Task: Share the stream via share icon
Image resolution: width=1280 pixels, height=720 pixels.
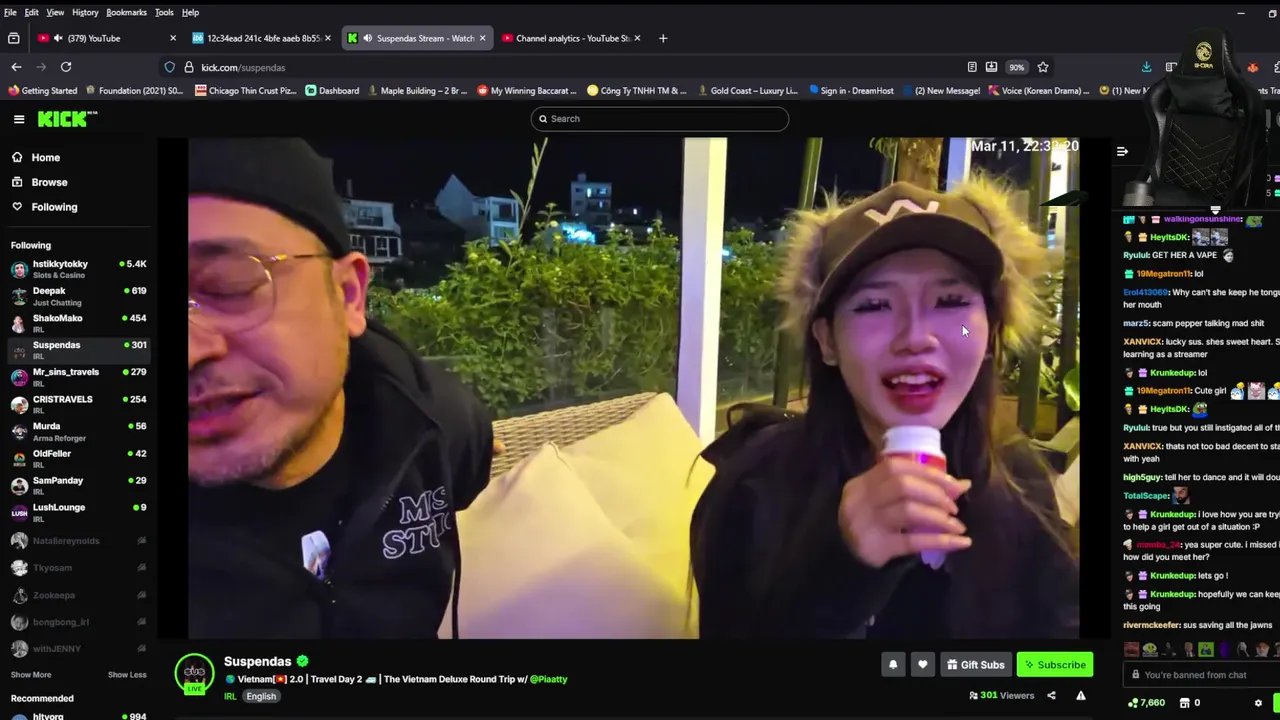Action: [x=1051, y=696]
